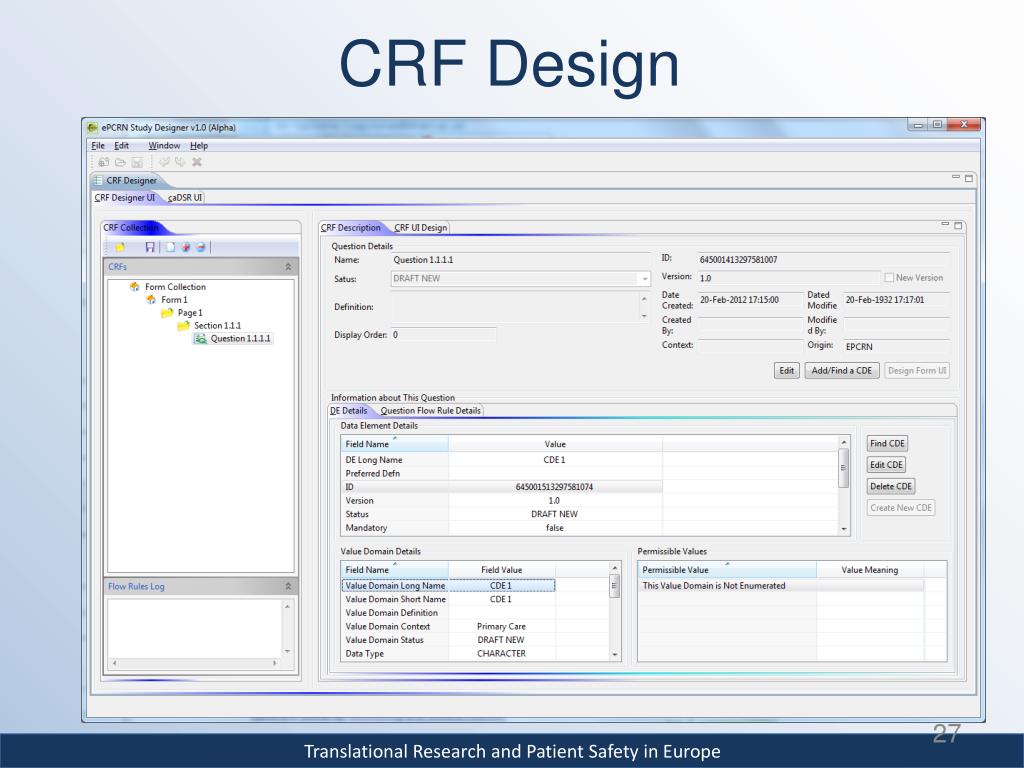1024x768 pixels.
Task: Click down arrow of Value Domain Details scrollbar
Action: pyautogui.click(x=615, y=654)
